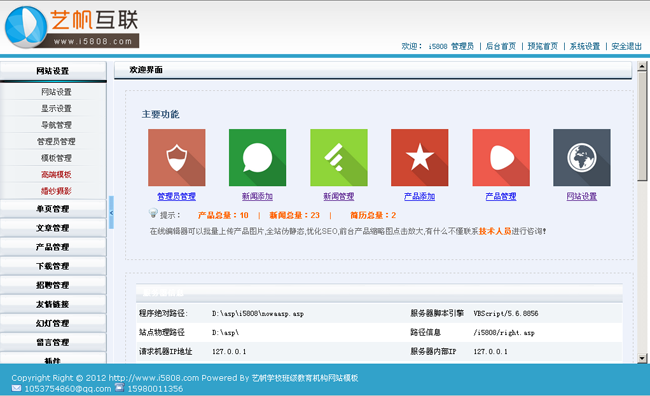Click the 艺帆学校班级教育机构网站模板 footer link

[305, 378]
